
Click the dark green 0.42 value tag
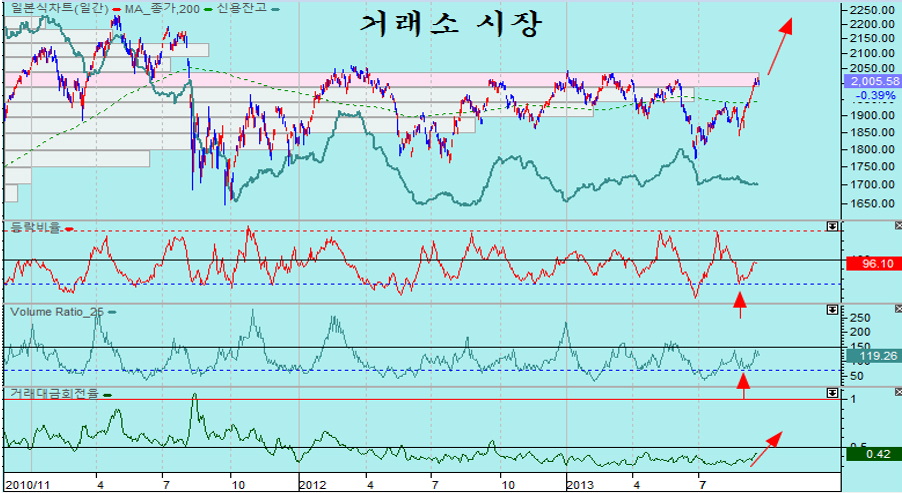tap(872, 455)
